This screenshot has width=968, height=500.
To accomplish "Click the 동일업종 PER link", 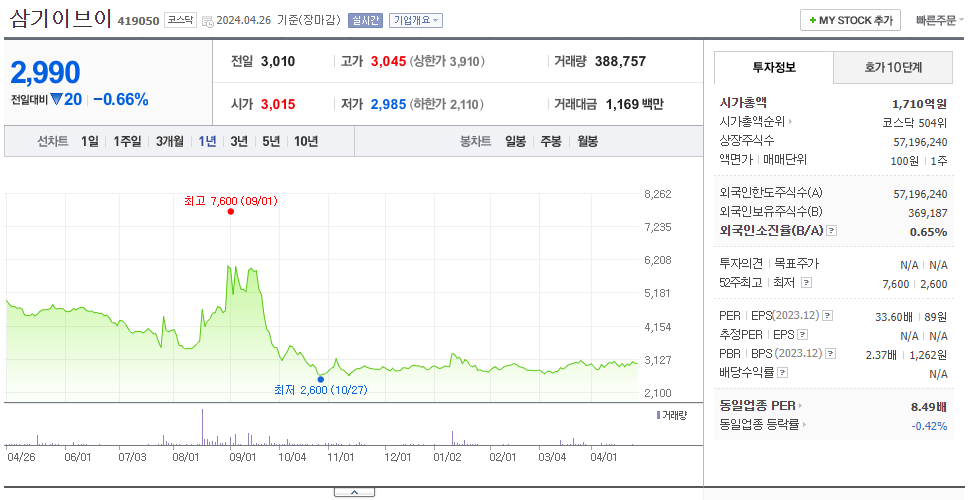I will (757, 406).
